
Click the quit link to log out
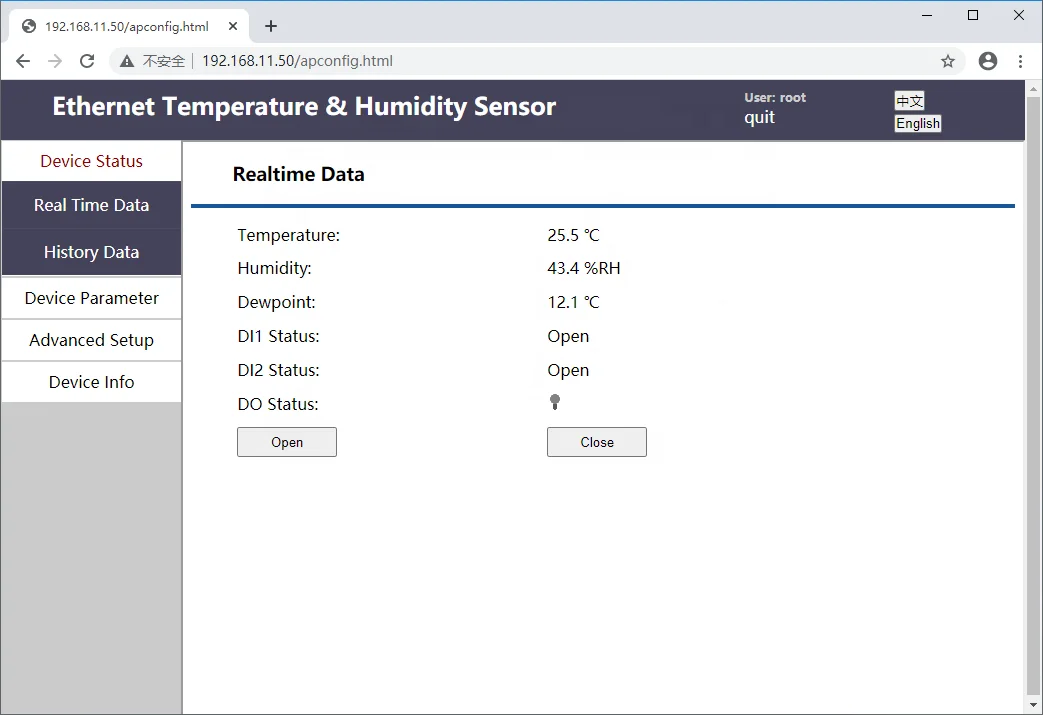(x=759, y=117)
